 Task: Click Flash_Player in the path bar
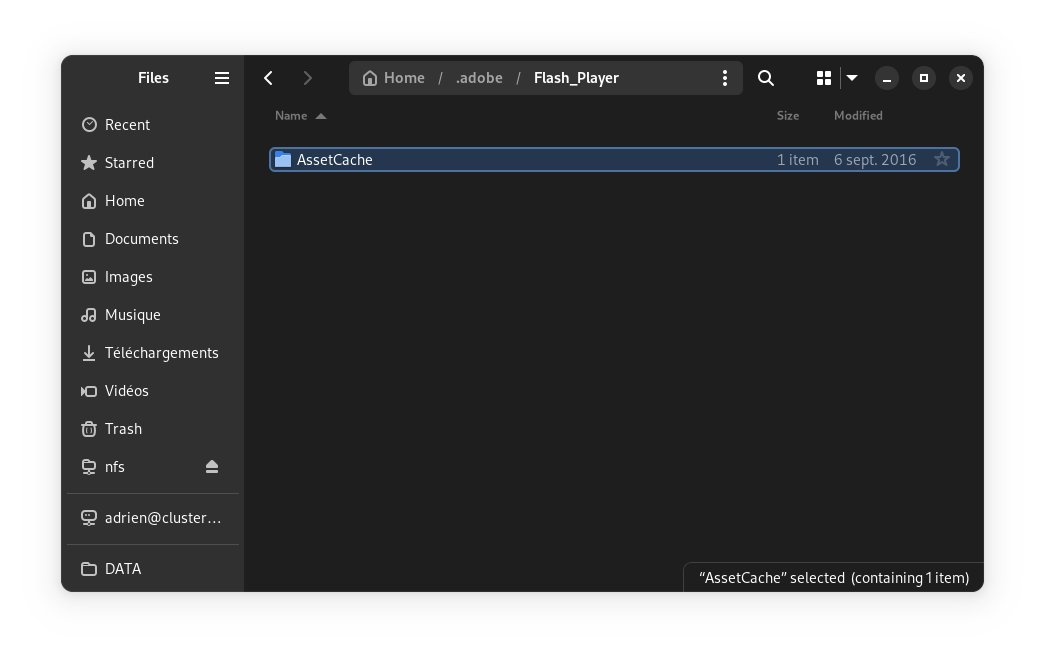(576, 78)
